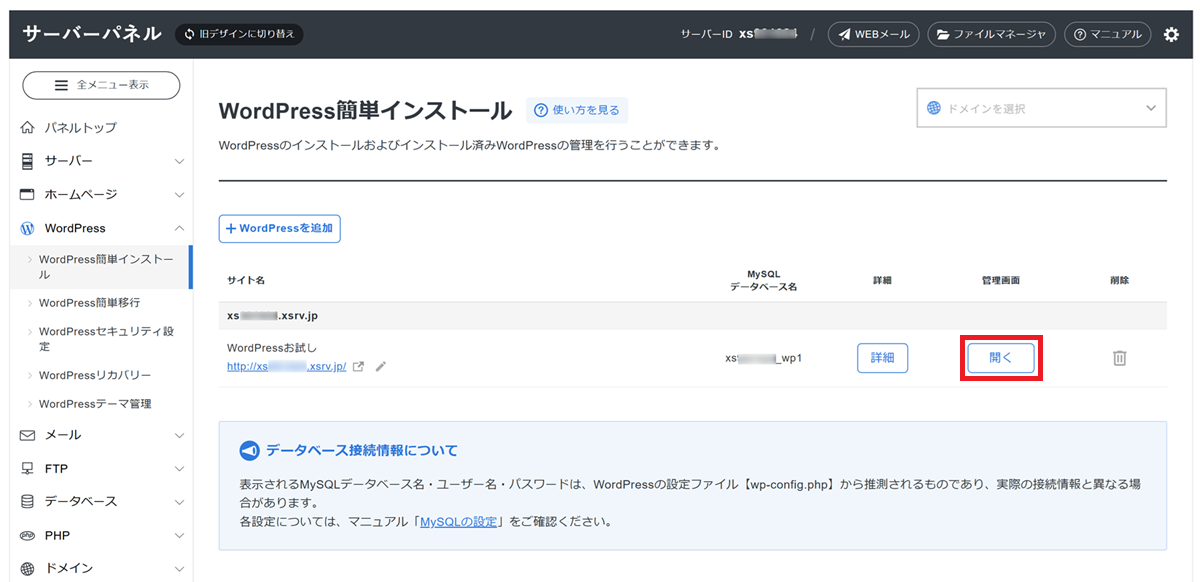The height and width of the screenshot is (582, 1200).
Task: Expand the メール sidebar section
Action: pos(100,435)
